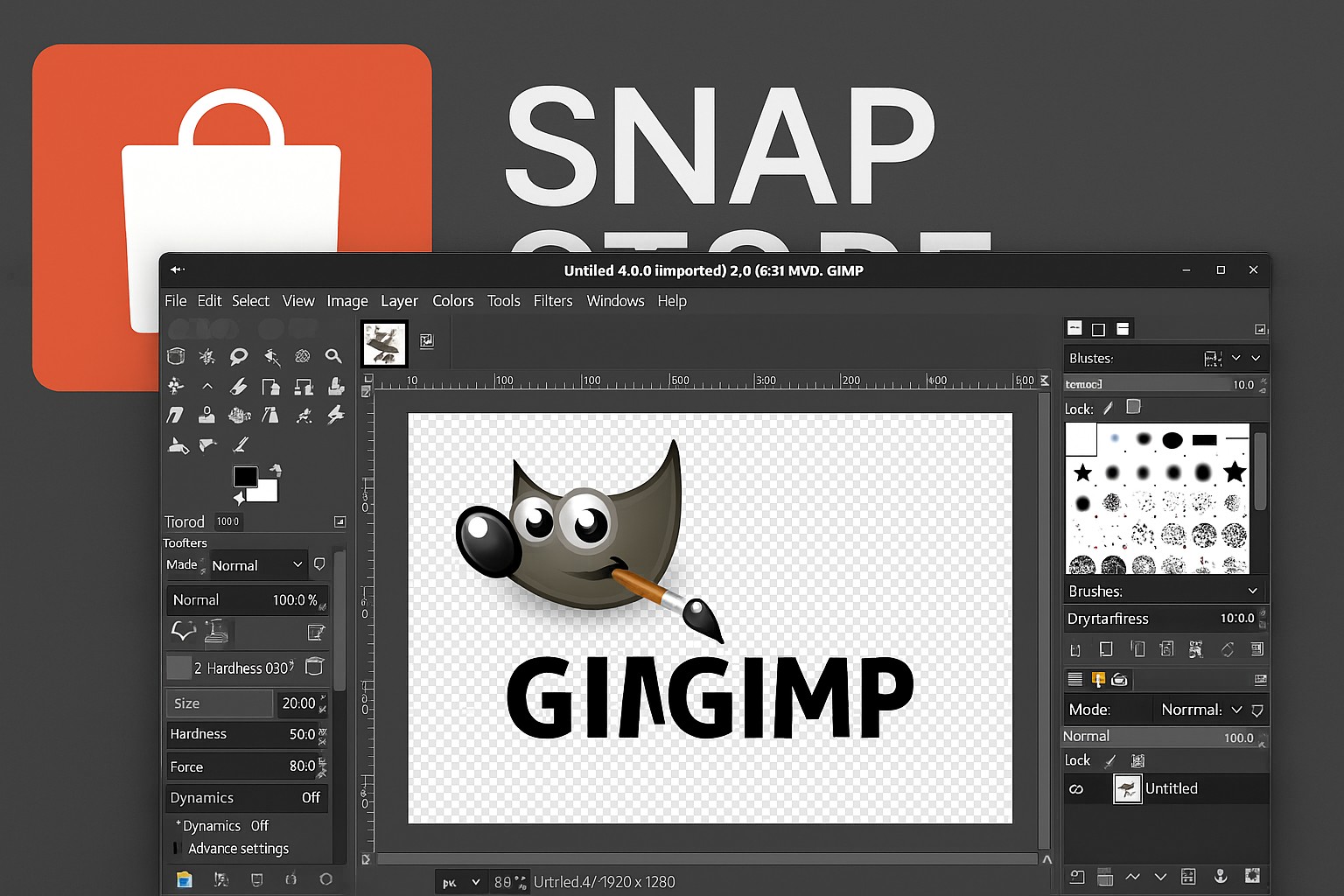Open the Mode dropdown showing Normal in tool options
The image size is (1344, 896).
click(x=257, y=565)
